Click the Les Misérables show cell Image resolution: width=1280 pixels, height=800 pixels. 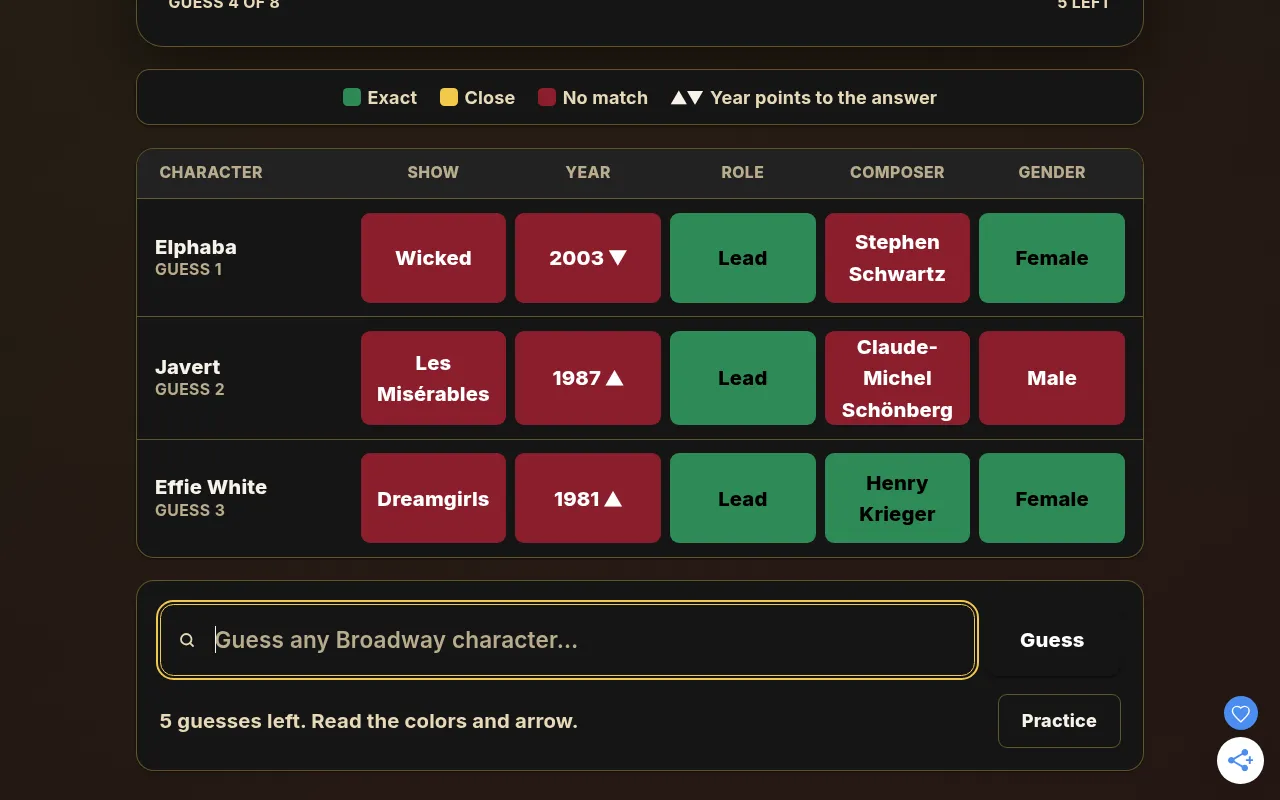pos(433,378)
